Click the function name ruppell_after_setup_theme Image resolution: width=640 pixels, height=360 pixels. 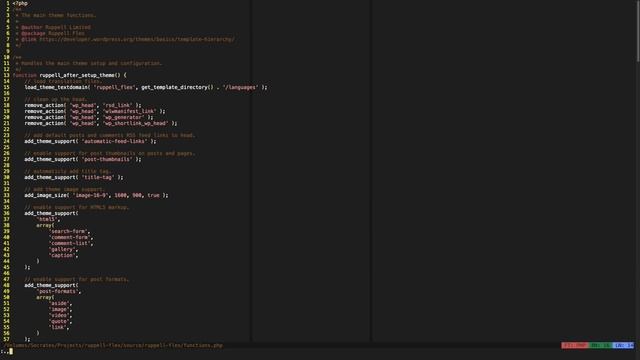tap(77, 75)
